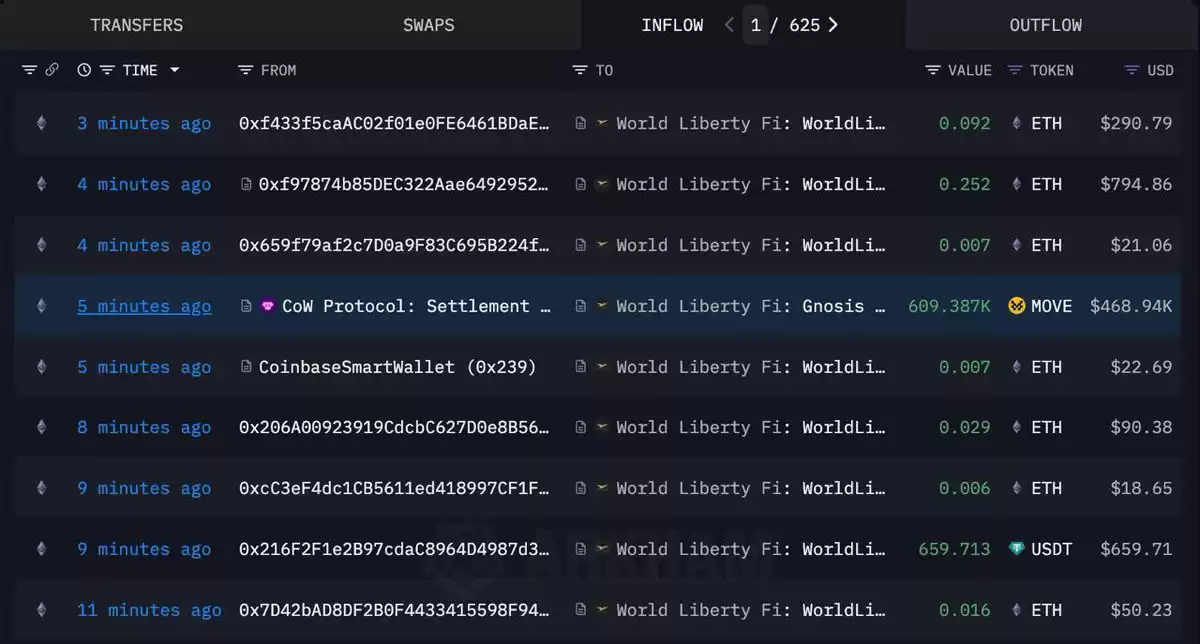
Task: Open the World Liberty Fi: Gnosis recipient
Action: coord(751,306)
